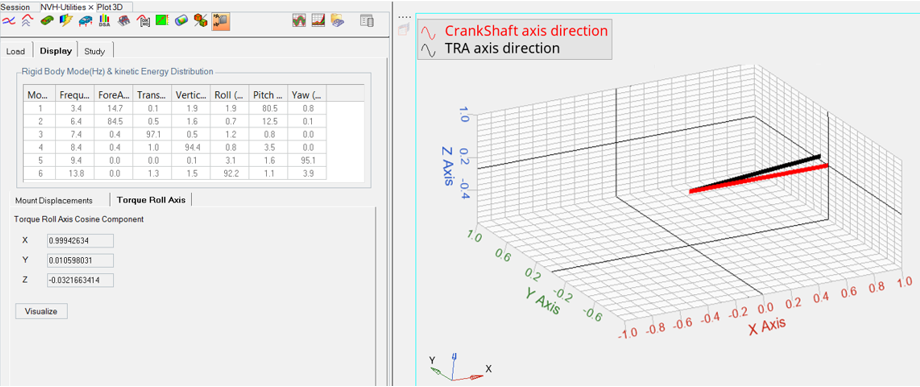
Task: Switch to the Load tab
Action: pyautogui.click(x=16, y=51)
